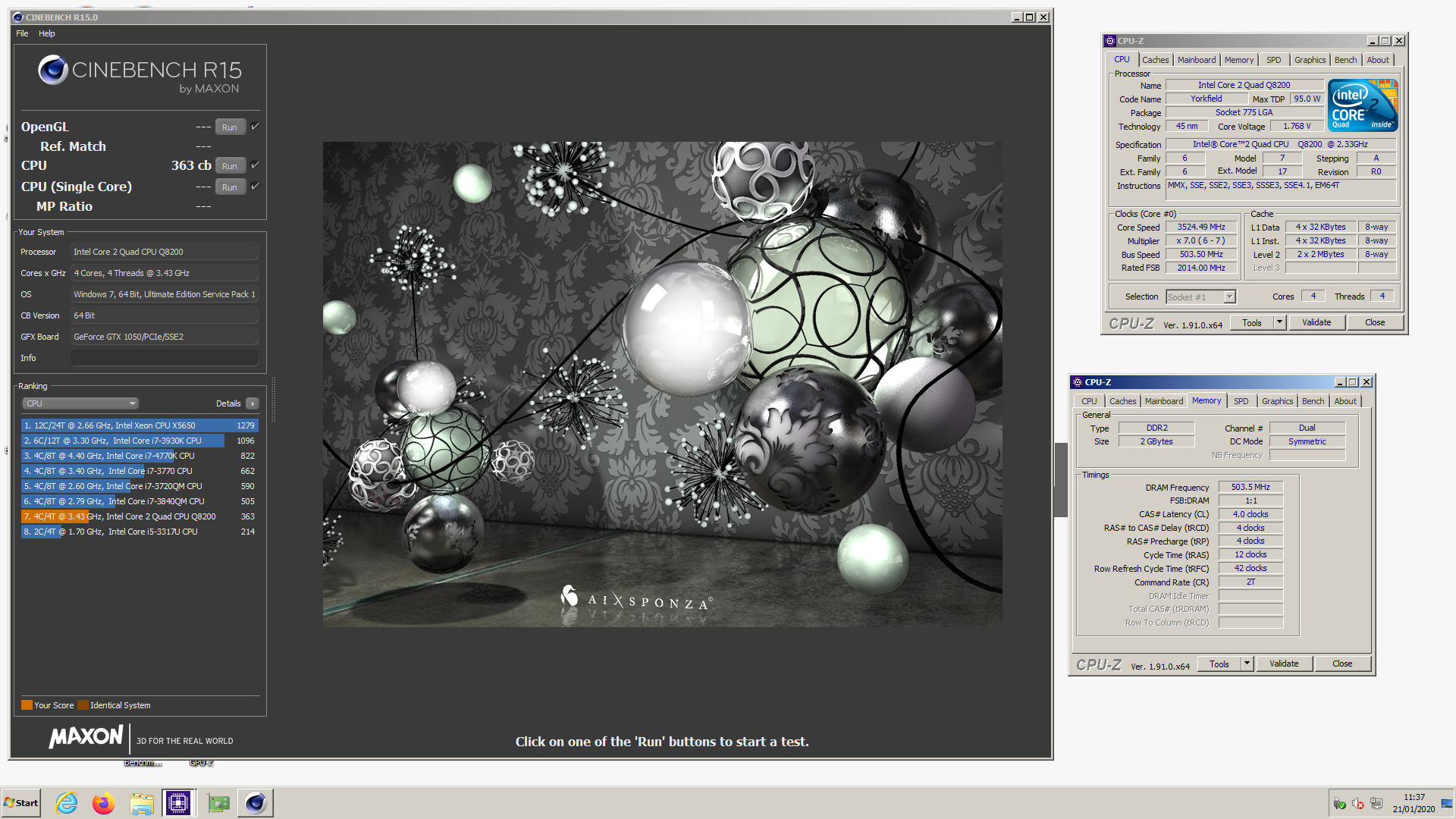
Task: Click Validate in upper CPU-Z window
Action: coord(1316,322)
